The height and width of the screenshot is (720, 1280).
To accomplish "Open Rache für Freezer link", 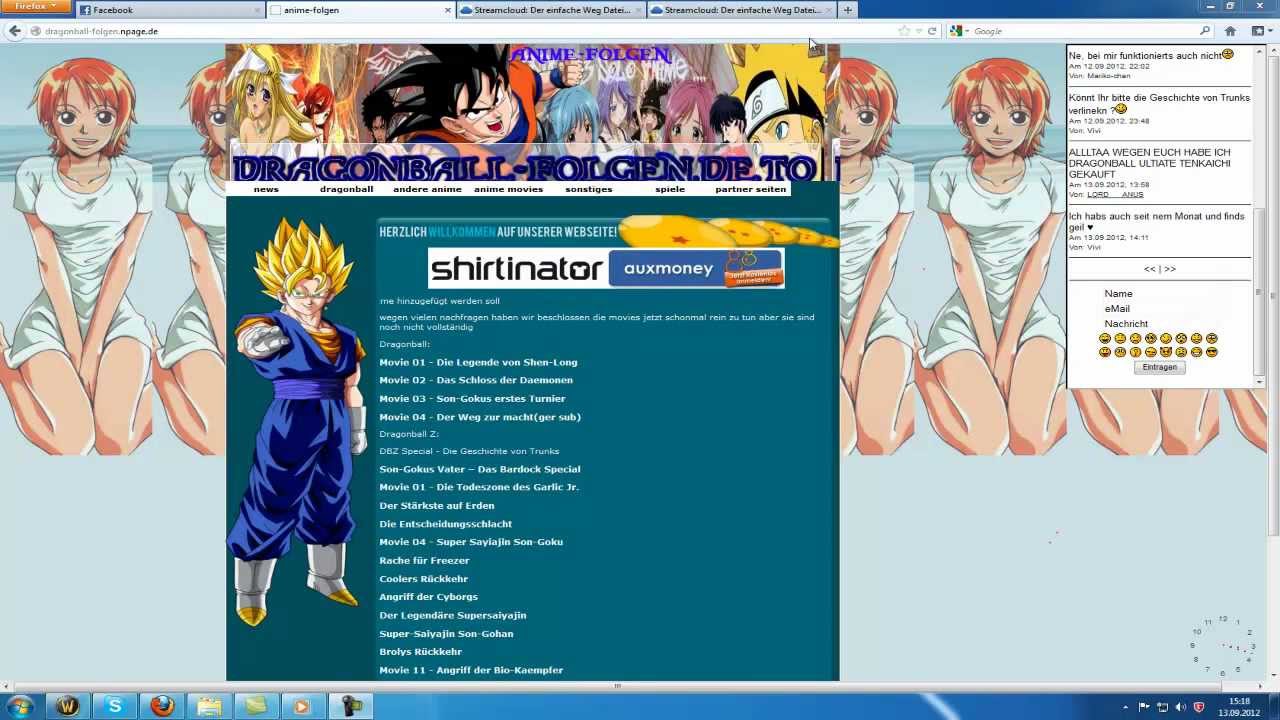I will coord(424,561).
